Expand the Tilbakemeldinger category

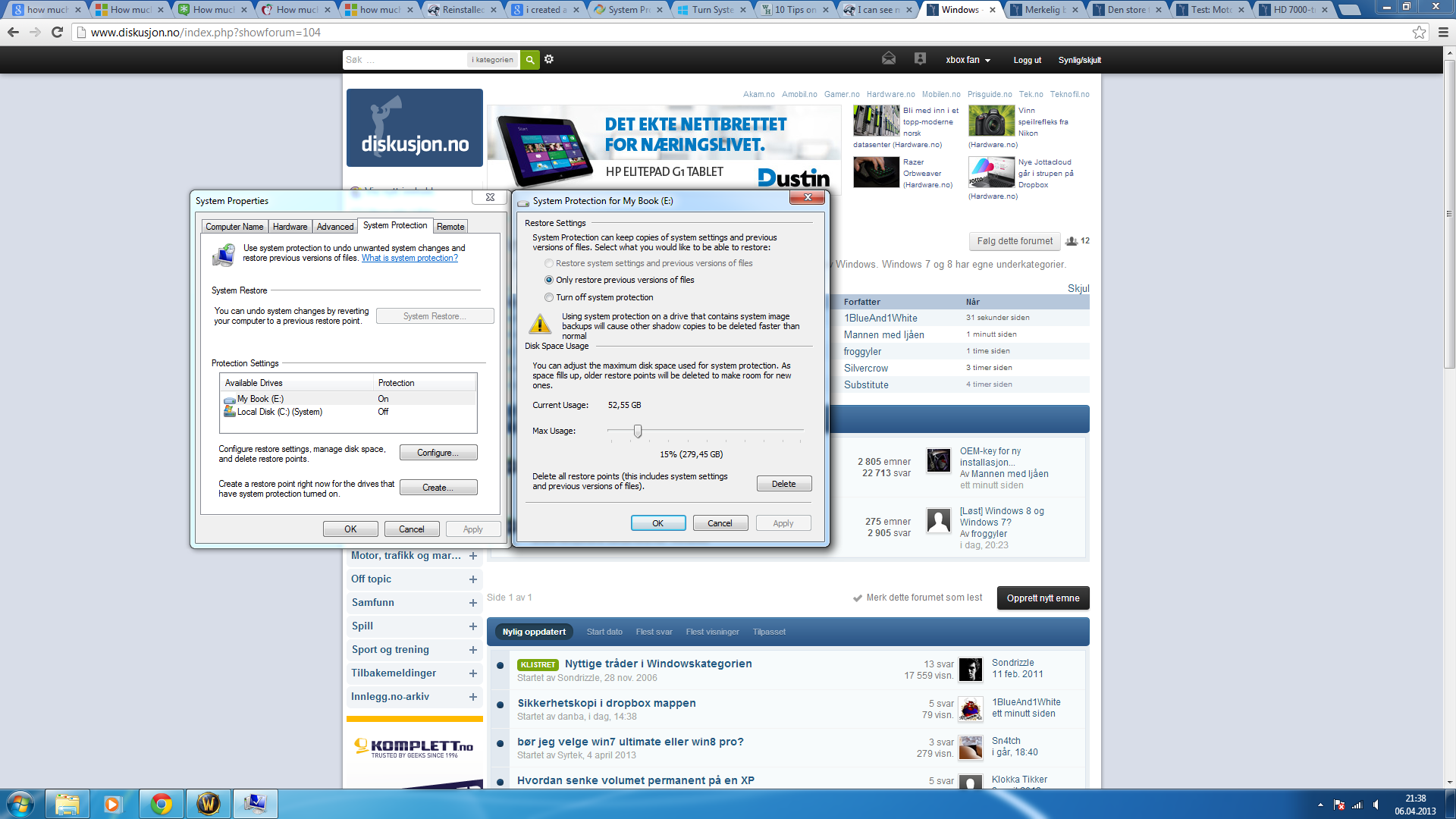(x=473, y=673)
